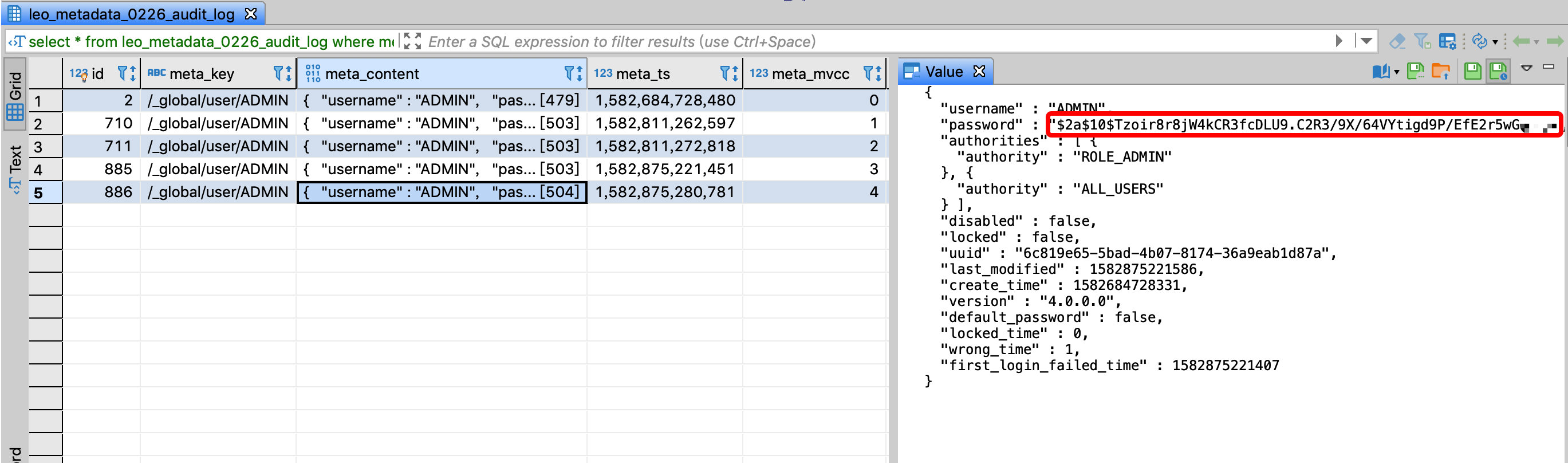
Task: Switch to the Grid view side tab
Action: point(15,95)
